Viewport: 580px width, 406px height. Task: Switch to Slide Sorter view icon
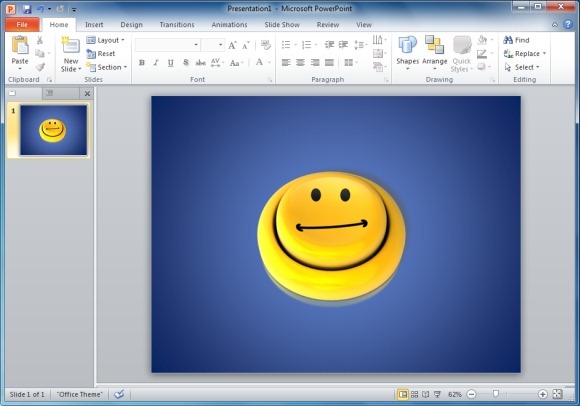click(x=414, y=395)
